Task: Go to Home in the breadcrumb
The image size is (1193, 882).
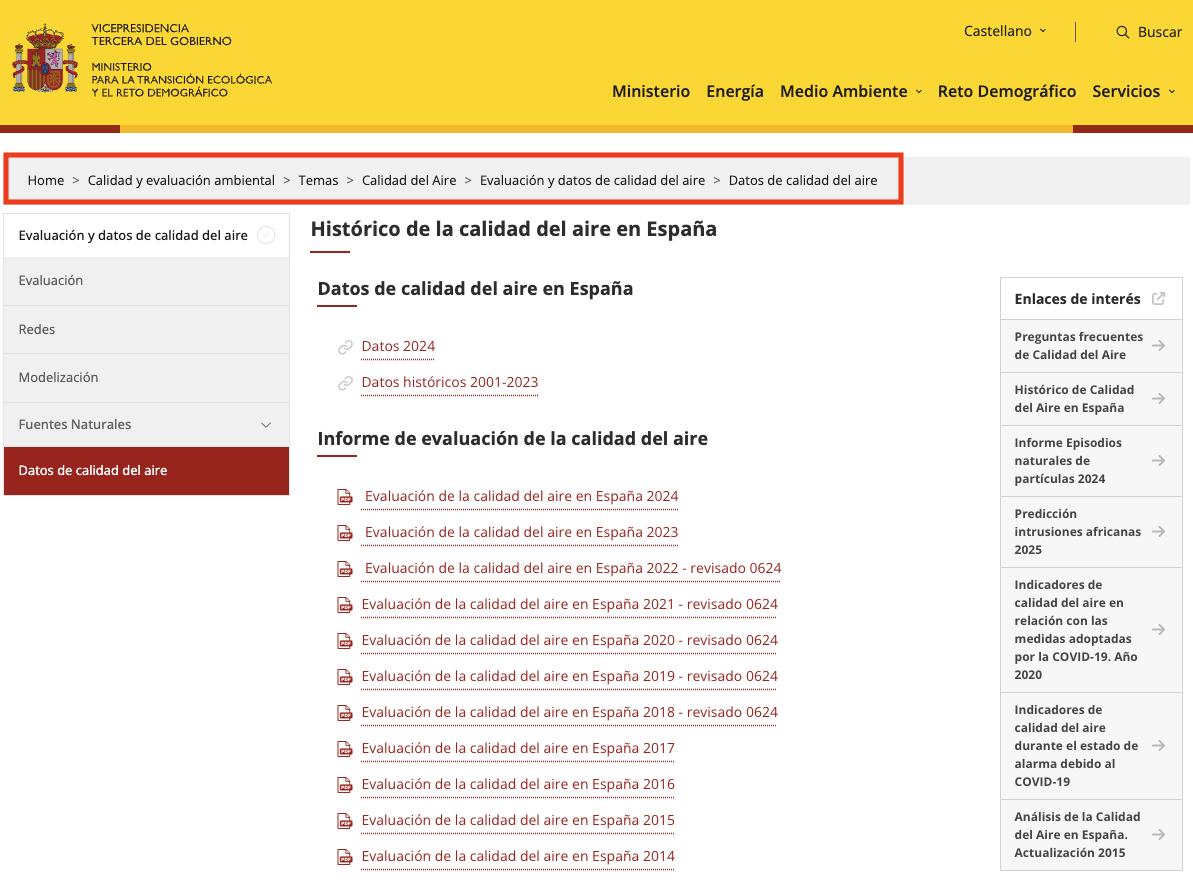Action: (46, 180)
